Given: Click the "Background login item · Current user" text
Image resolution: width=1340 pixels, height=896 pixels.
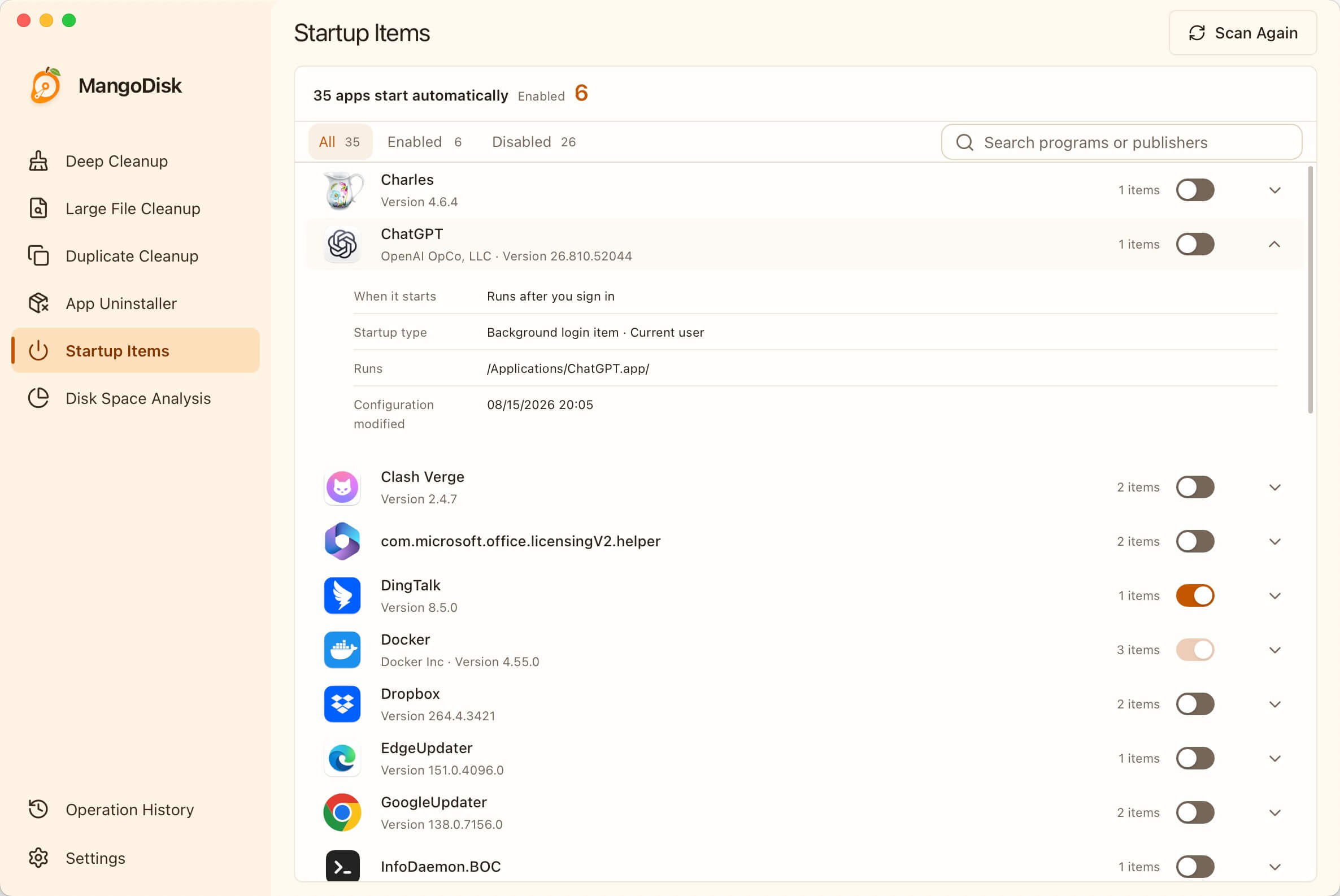Looking at the screenshot, I should [x=595, y=333].
